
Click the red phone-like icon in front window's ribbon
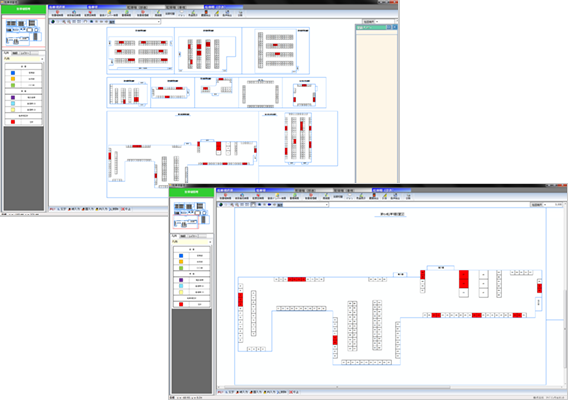374,195
